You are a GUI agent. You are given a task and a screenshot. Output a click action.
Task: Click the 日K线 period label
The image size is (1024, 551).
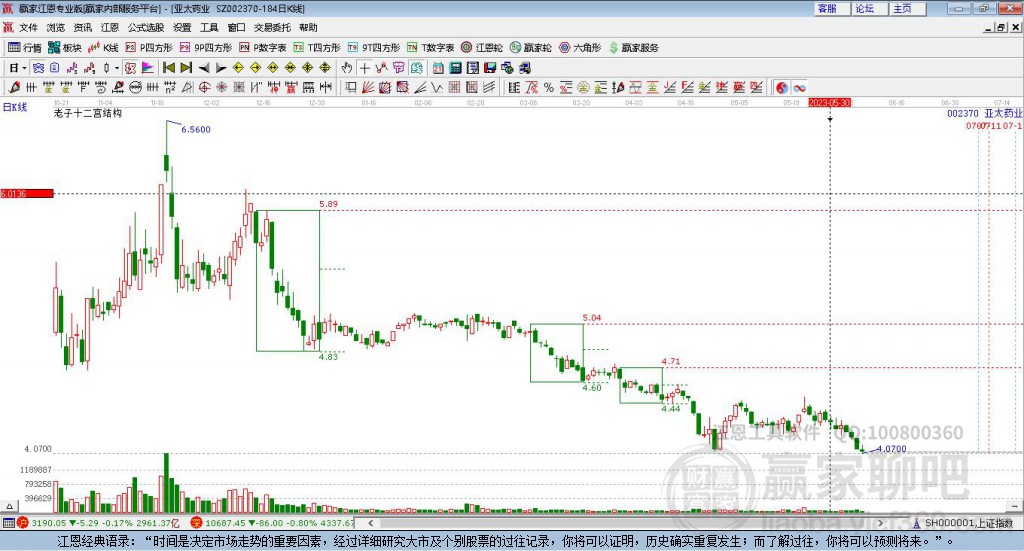pyautogui.click(x=14, y=107)
